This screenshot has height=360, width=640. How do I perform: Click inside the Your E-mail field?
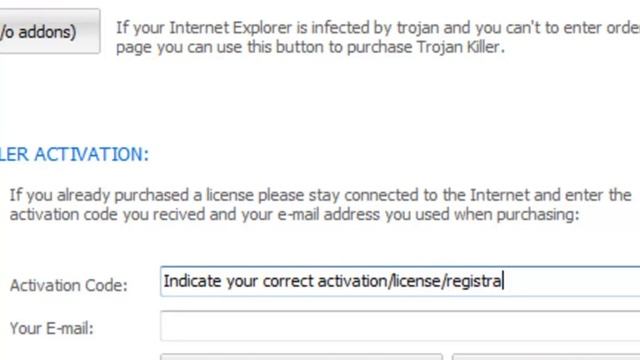point(400,326)
